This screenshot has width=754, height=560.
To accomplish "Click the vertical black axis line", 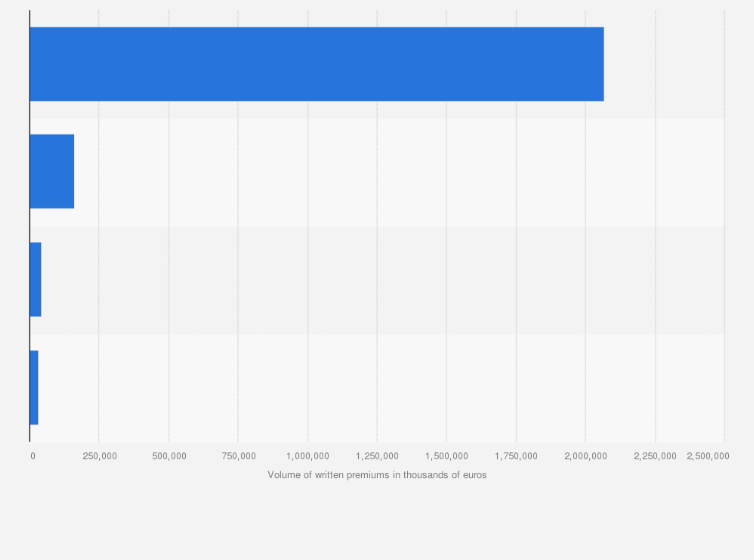I will [29, 226].
